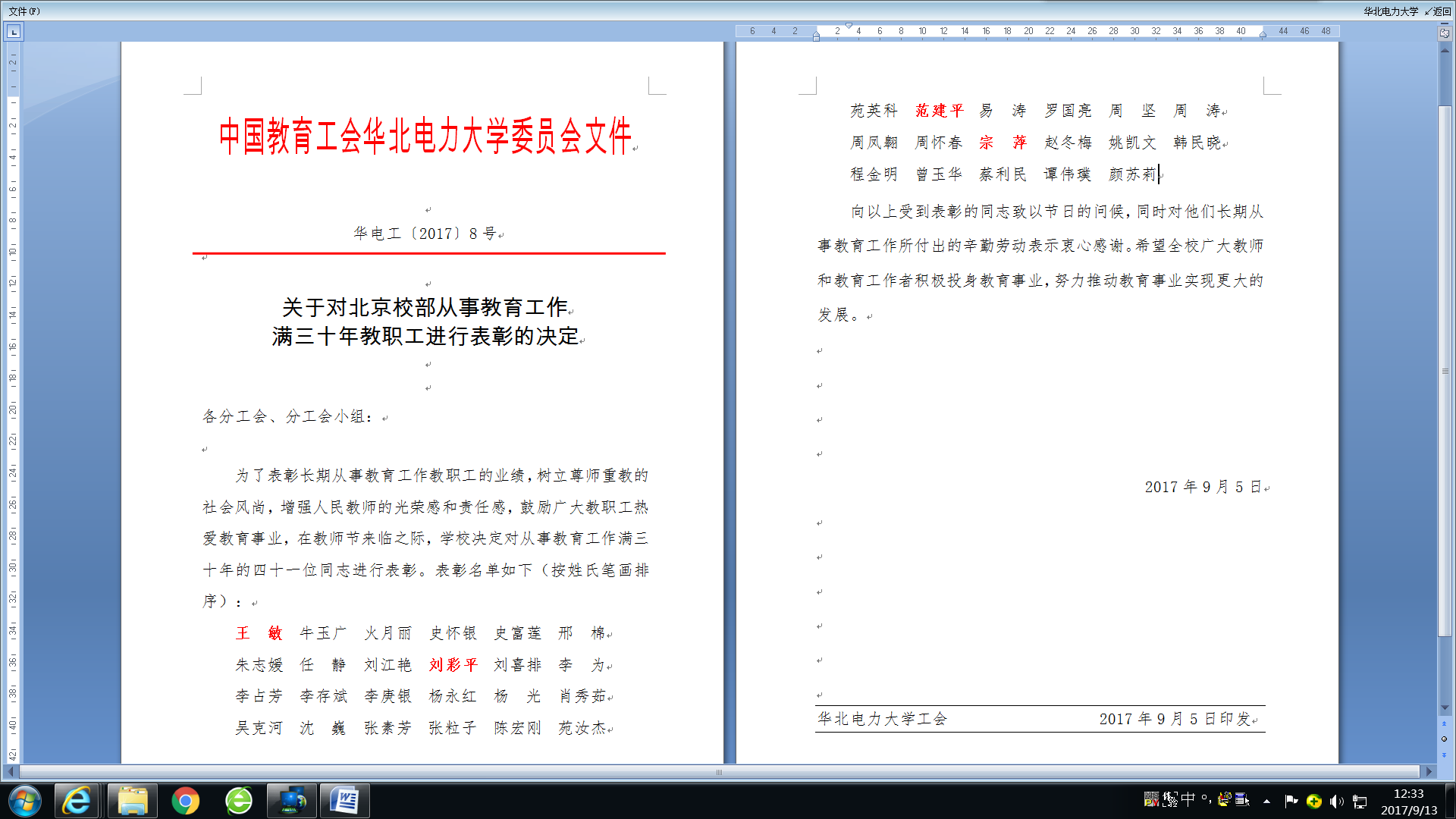Click the vertical scrollbar down arrow

point(1445,708)
